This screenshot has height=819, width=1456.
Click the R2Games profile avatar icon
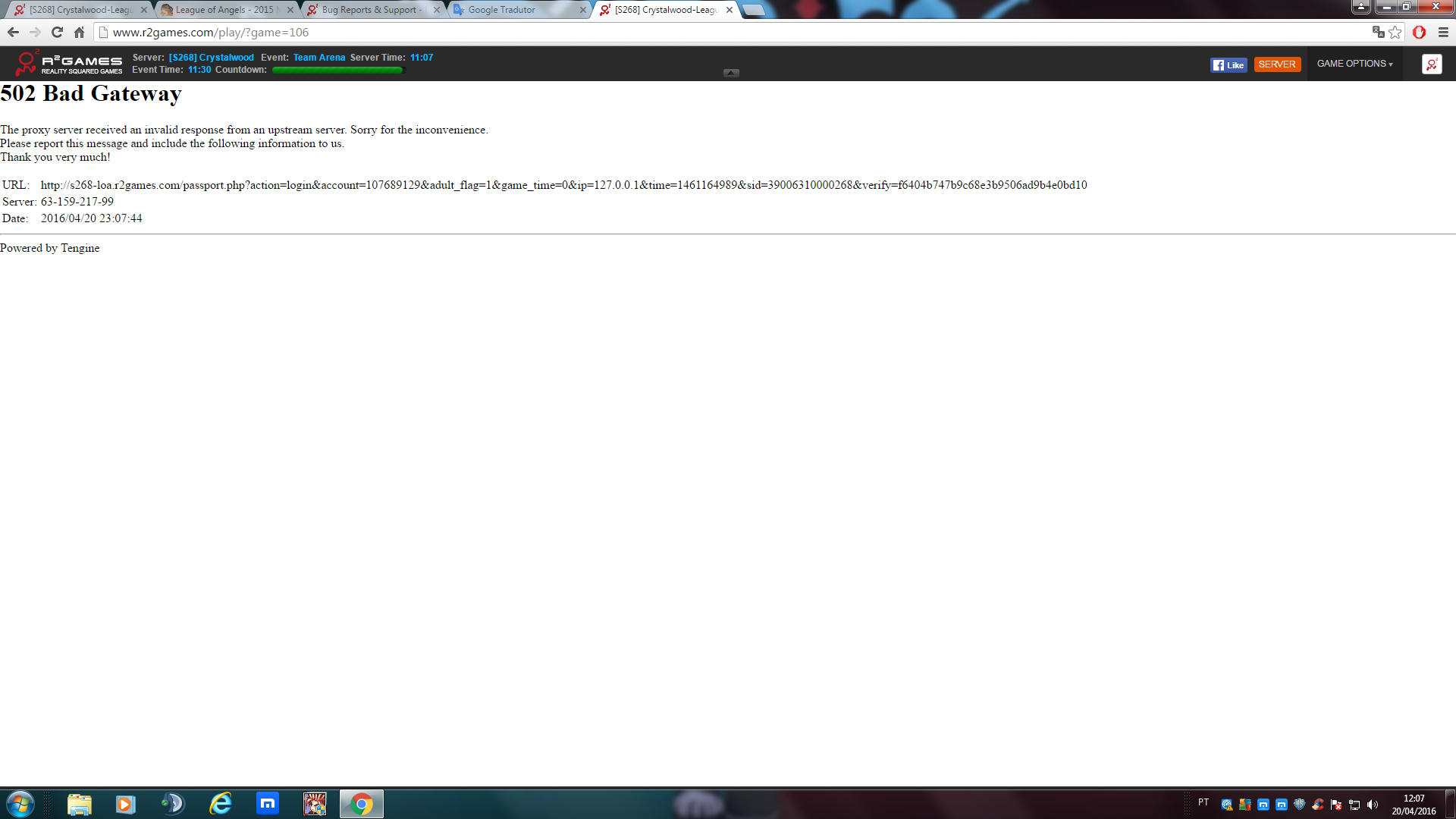pyautogui.click(x=1431, y=64)
